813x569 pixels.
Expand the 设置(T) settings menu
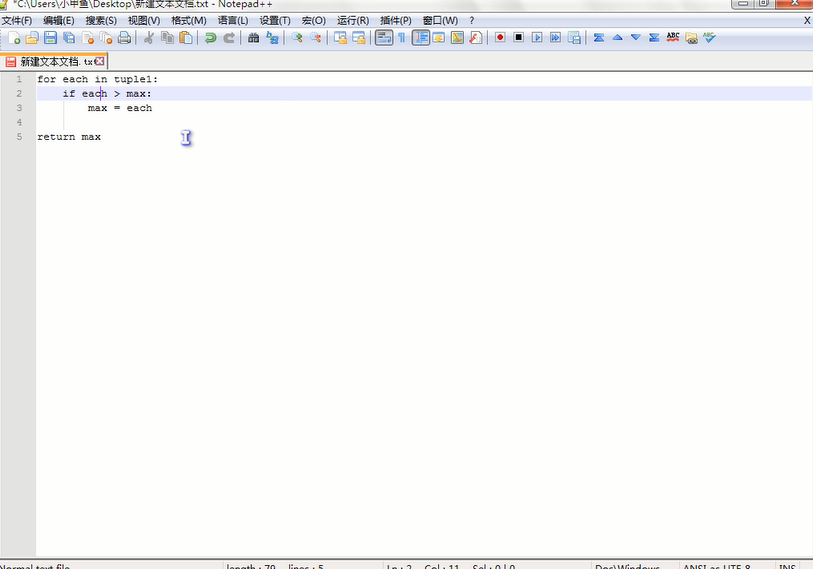point(275,20)
